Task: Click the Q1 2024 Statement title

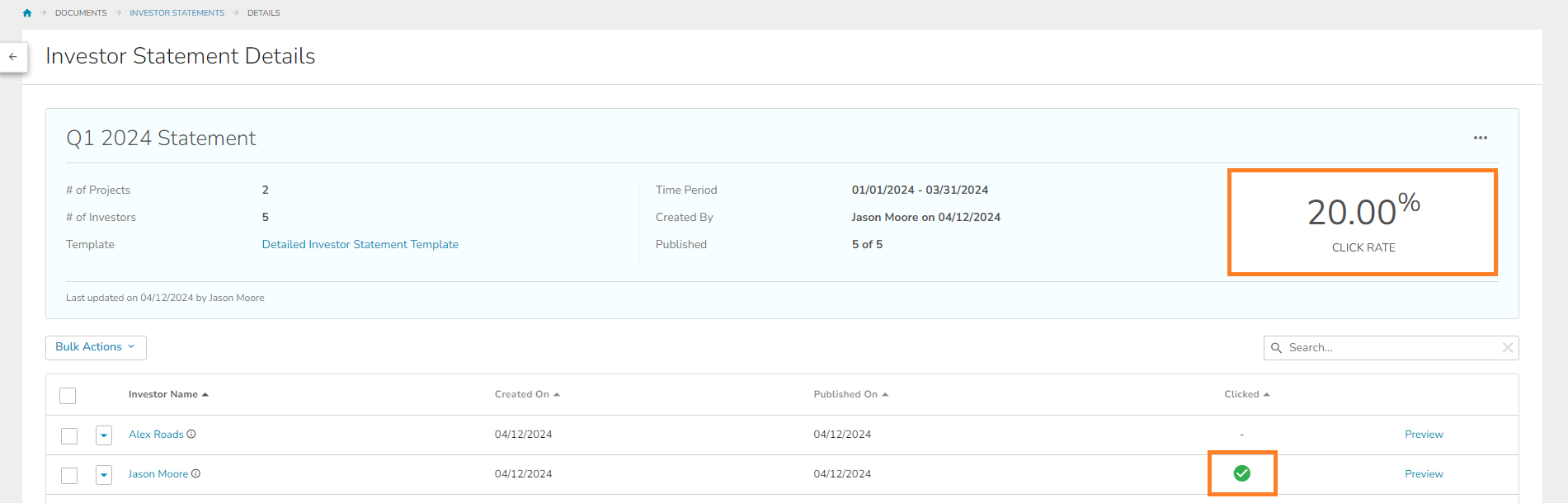Action: coord(161,138)
